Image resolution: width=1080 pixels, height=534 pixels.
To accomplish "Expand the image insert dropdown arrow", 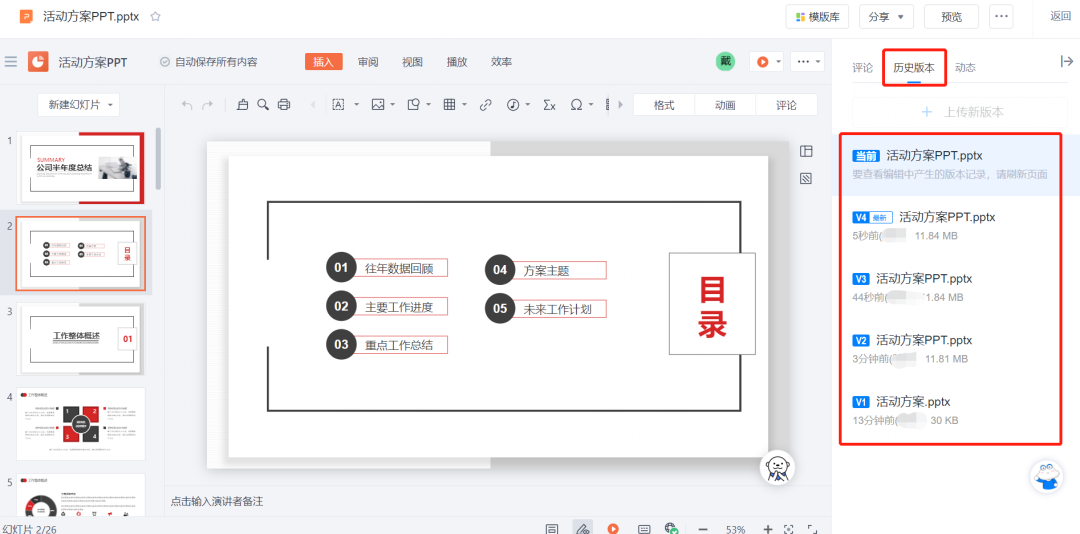I will tap(393, 105).
